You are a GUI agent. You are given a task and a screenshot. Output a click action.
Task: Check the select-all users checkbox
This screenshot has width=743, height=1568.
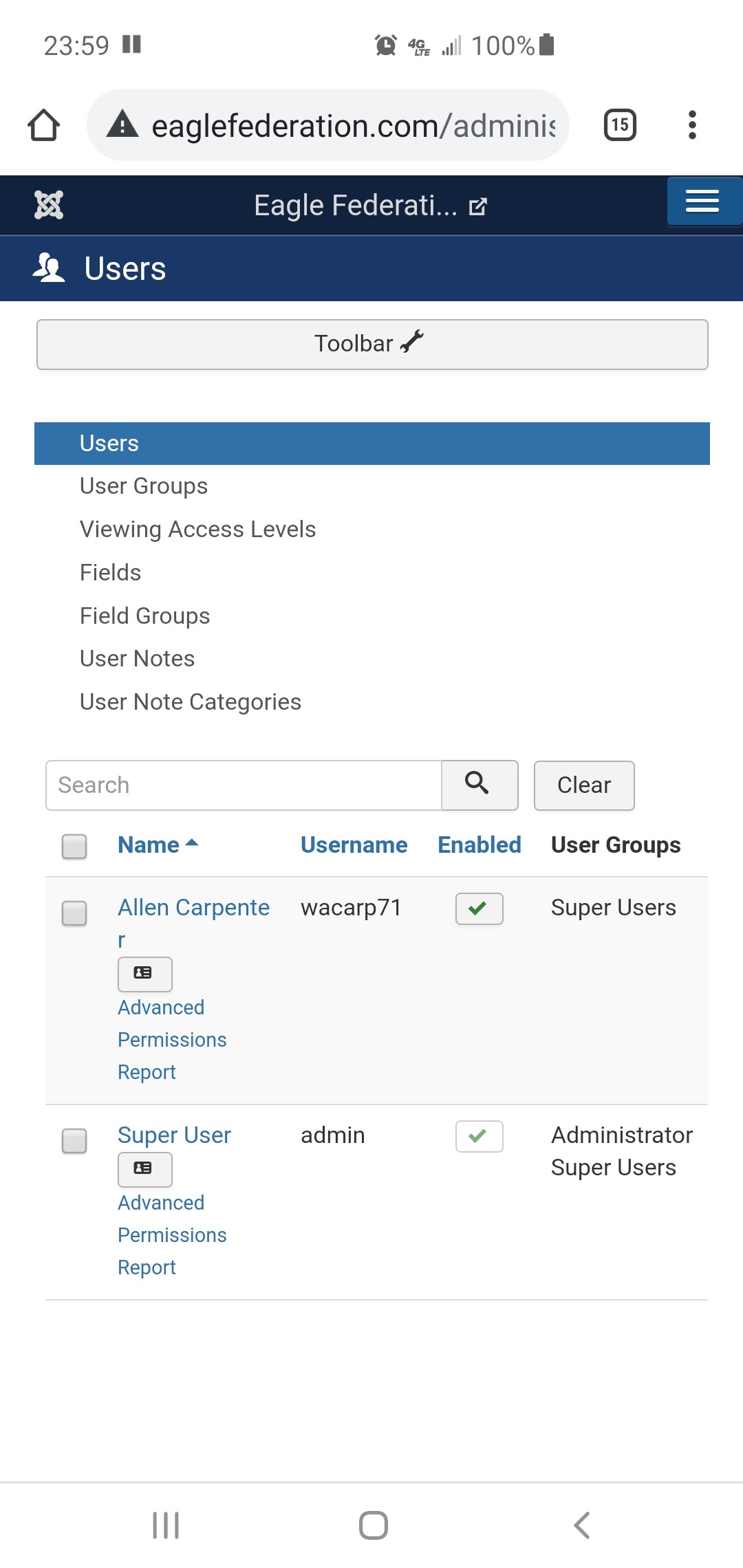click(x=74, y=846)
